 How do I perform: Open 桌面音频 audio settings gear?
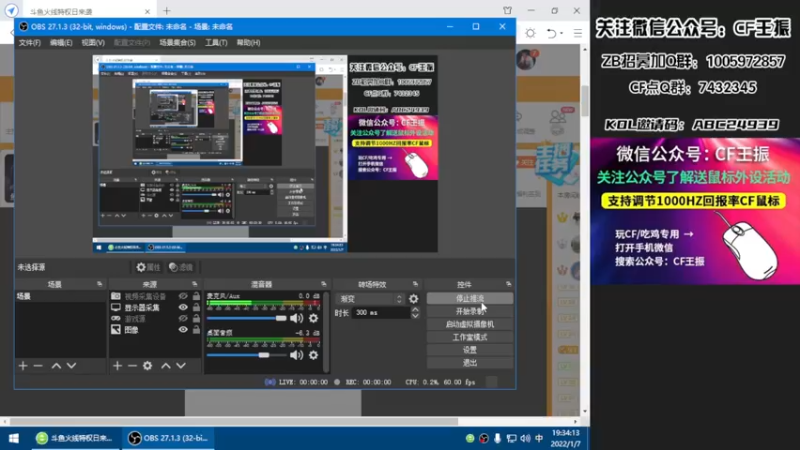pos(313,355)
